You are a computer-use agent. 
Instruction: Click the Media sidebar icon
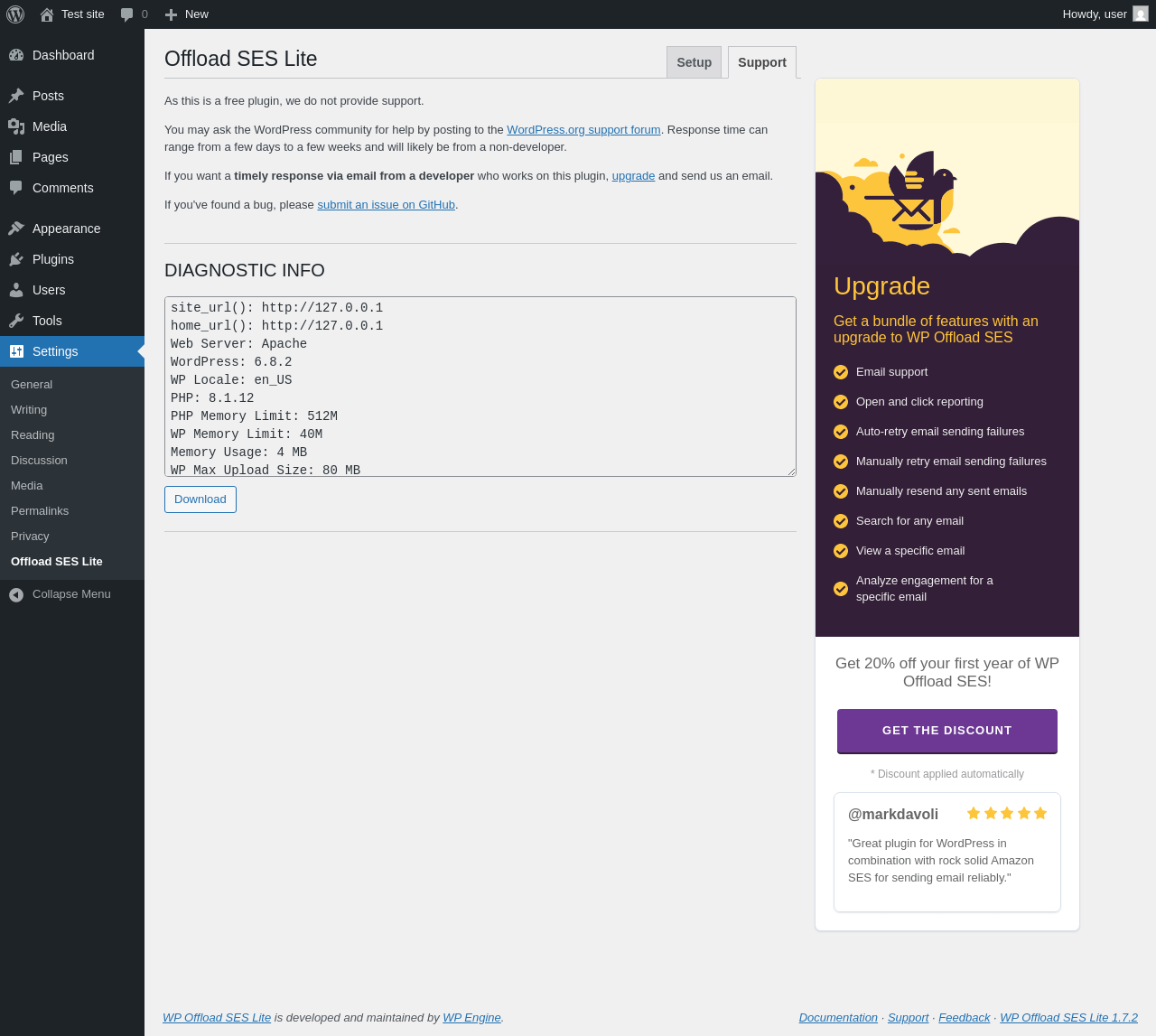point(16,126)
